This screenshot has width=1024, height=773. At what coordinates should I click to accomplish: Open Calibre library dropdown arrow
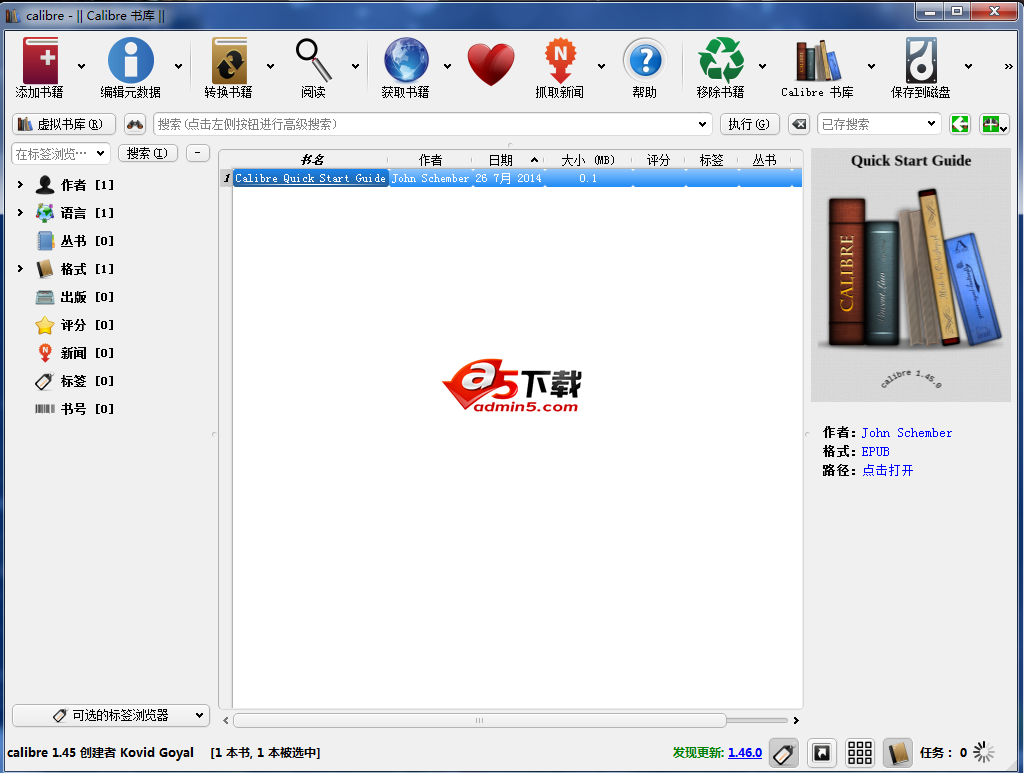(871, 66)
